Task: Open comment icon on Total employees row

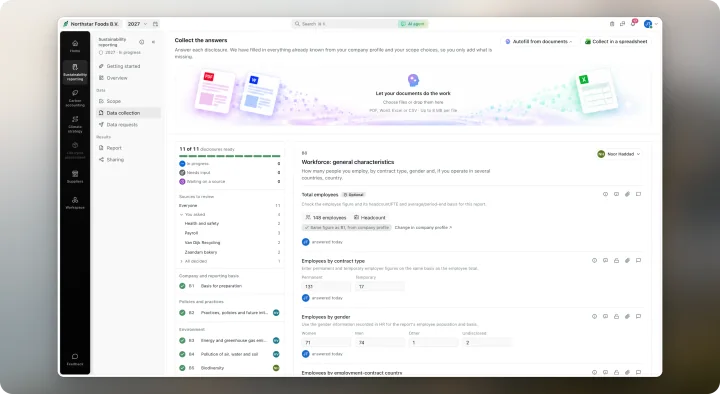Action: click(x=616, y=194)
